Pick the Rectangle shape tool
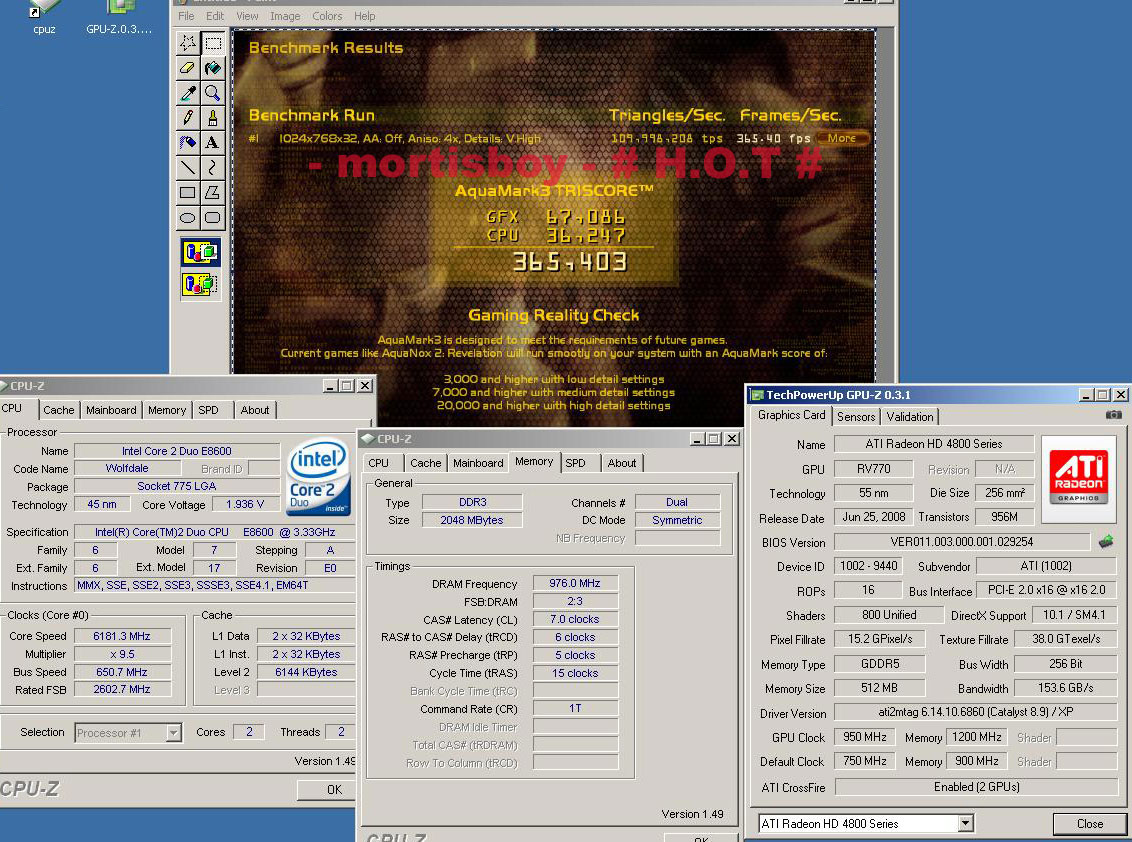The image size is (1132, 842). (x=188, y=192)
